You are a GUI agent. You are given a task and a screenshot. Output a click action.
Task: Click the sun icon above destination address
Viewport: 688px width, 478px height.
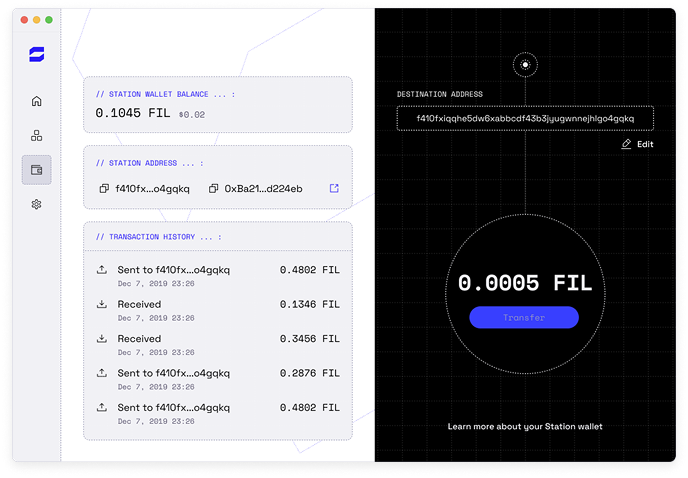pos(525,65)
